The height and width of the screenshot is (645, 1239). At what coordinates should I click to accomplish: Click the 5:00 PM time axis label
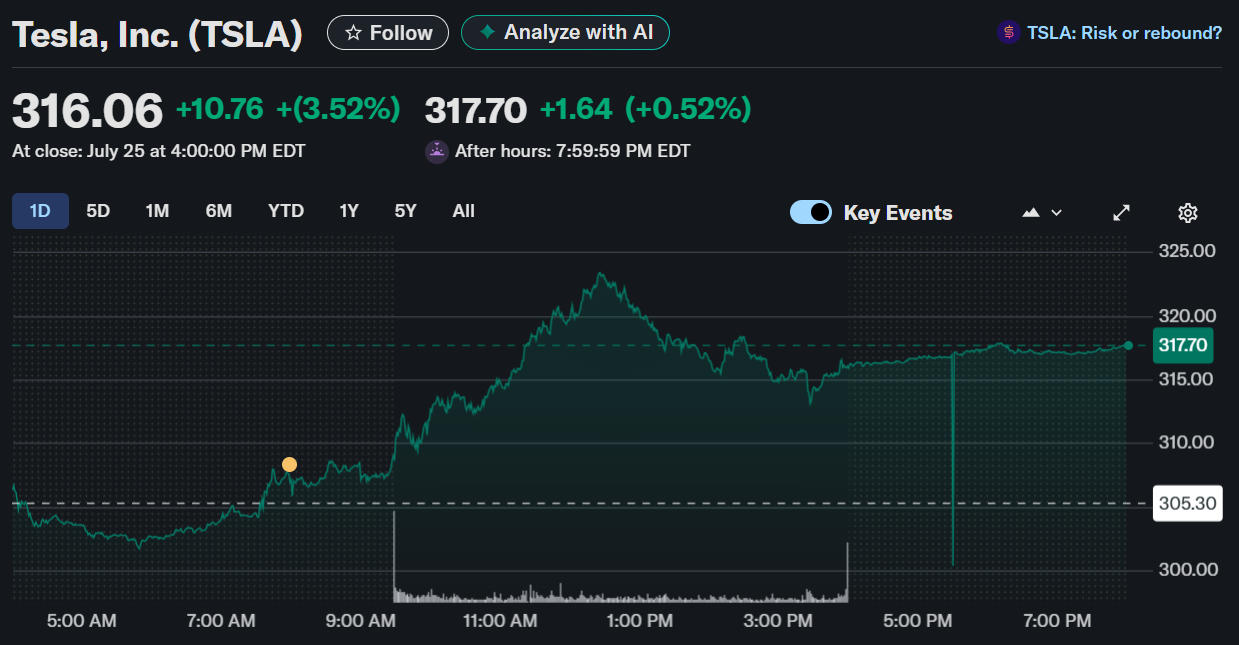click(917, 621)
